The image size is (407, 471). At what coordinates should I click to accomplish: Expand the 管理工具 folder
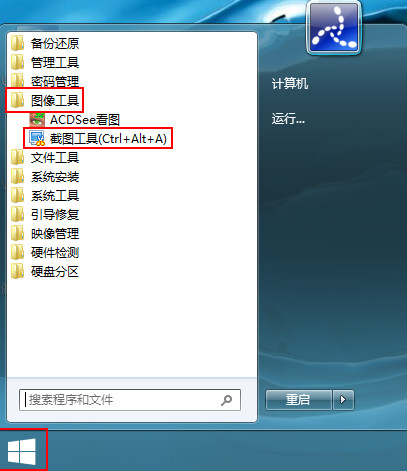click(x=45, y=62)
